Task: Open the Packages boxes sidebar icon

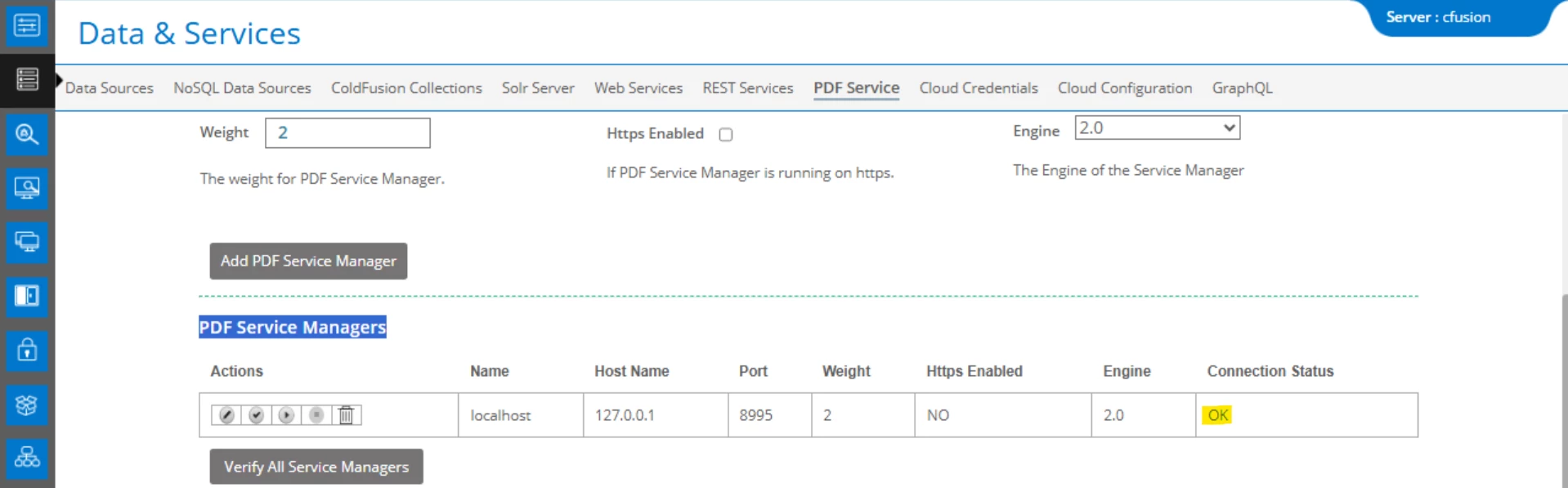Action: click(x=27, y=405)
